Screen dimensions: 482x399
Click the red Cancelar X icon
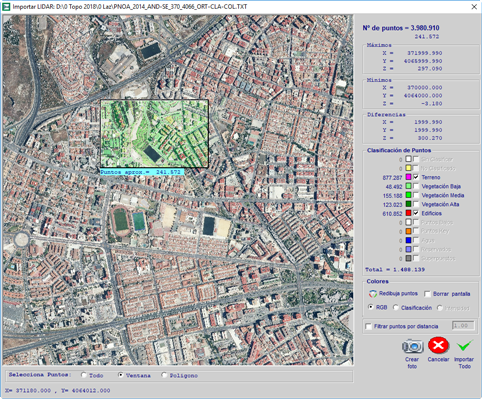(438, 345)
